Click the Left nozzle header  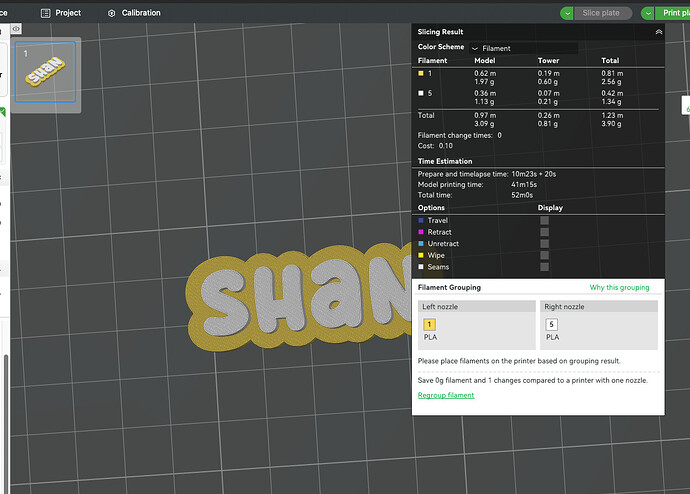(477, 307)
